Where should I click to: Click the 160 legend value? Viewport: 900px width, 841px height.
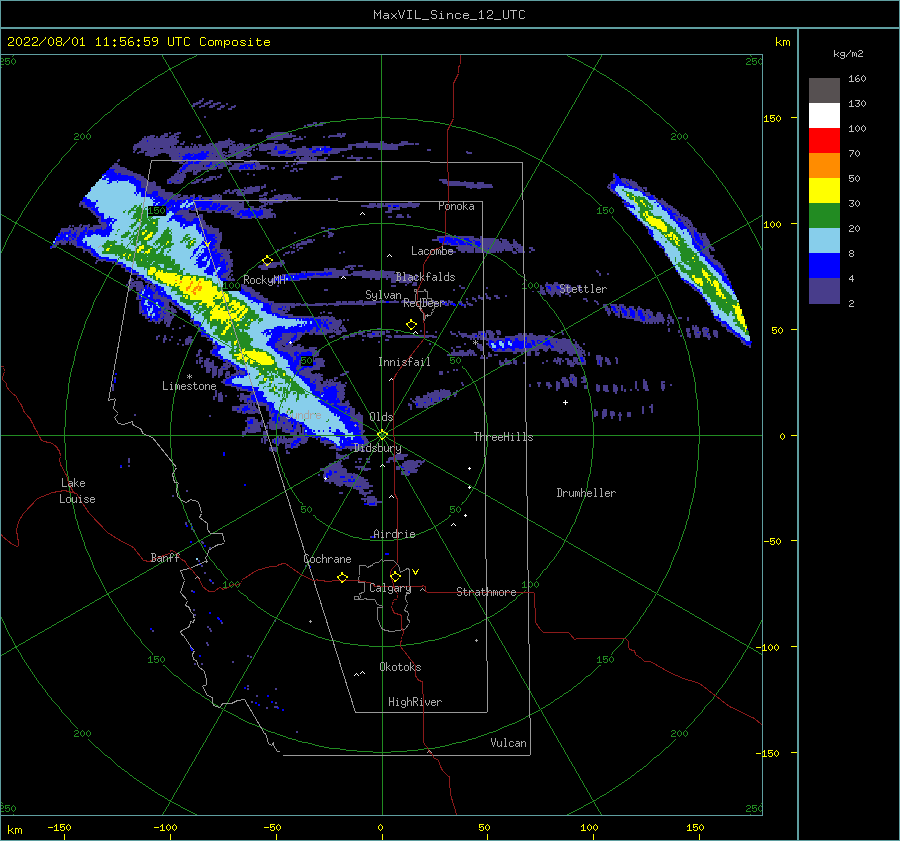(857, 79)
